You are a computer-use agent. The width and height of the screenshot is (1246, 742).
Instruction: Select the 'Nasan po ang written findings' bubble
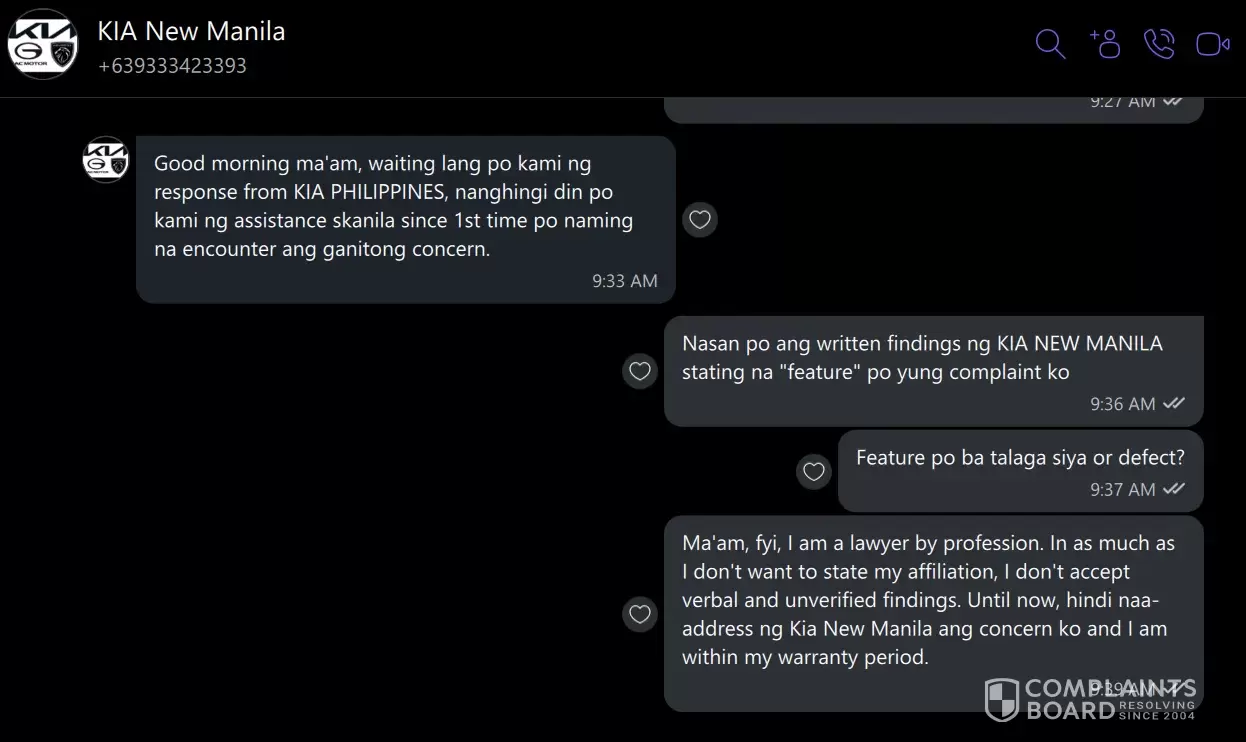pyautogui.click(x=933, y=371)
